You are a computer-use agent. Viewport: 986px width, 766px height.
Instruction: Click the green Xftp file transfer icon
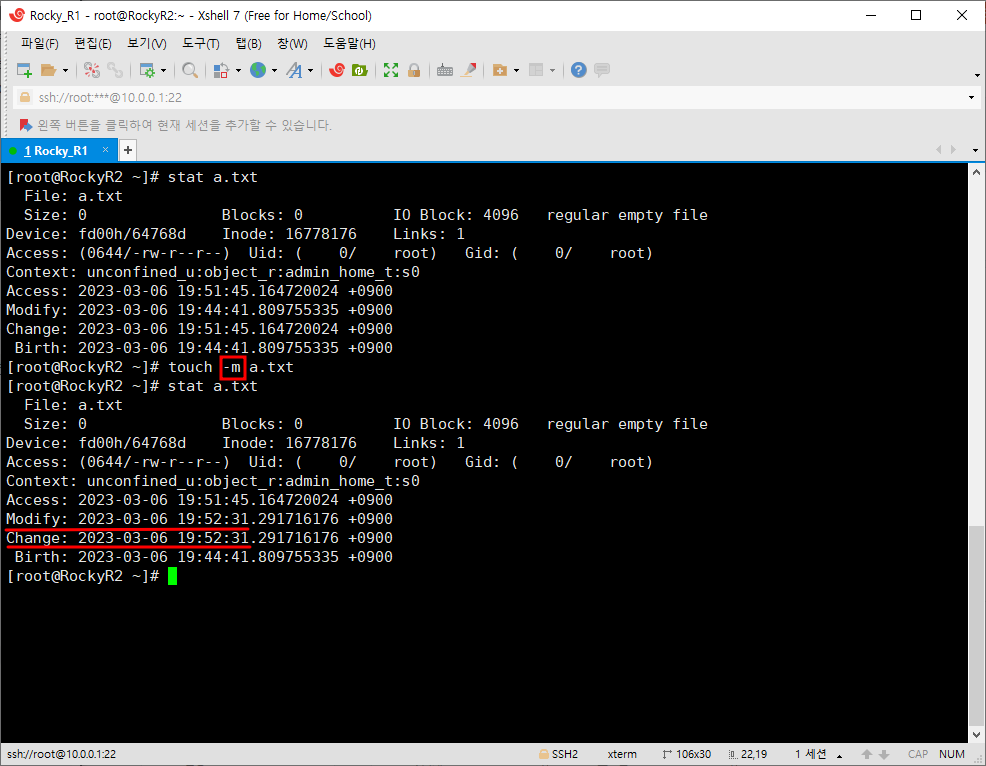pos(360,70)
